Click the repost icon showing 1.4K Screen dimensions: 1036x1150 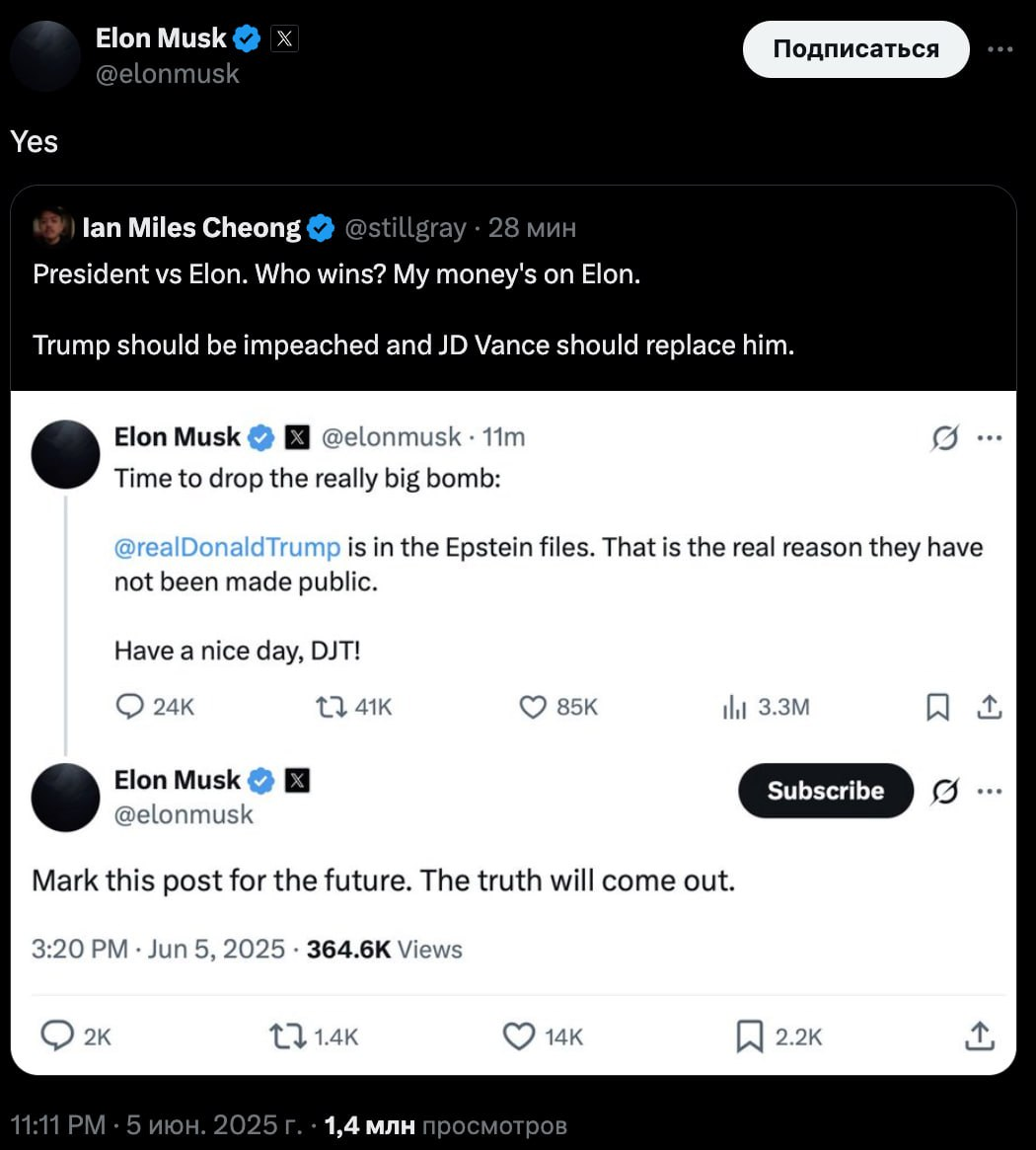pyautogui.click(x=286, y=1035)
